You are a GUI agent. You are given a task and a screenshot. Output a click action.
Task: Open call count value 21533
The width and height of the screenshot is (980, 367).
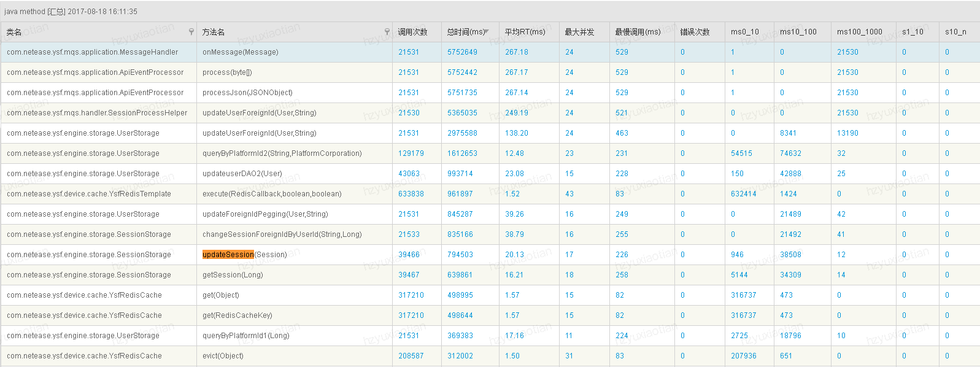pos(409,234)
